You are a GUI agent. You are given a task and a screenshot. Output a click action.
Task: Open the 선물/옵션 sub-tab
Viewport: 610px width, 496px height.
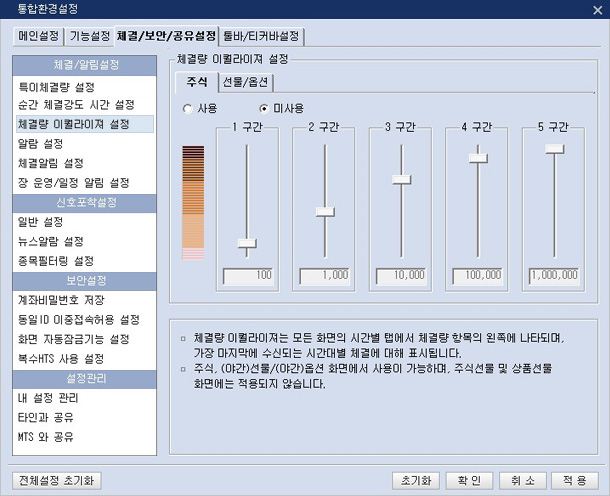(245, 82)
